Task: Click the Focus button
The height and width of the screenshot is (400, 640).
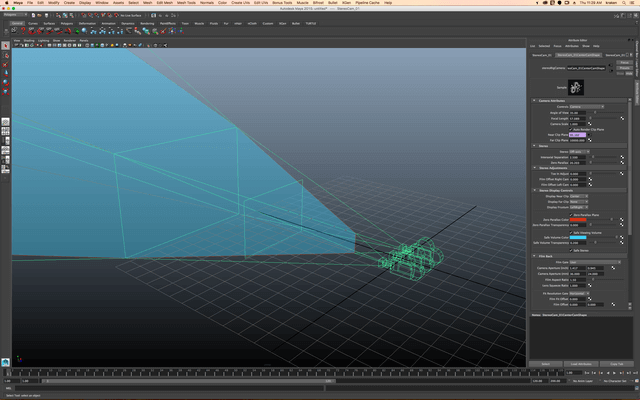Action: (624, 62)
